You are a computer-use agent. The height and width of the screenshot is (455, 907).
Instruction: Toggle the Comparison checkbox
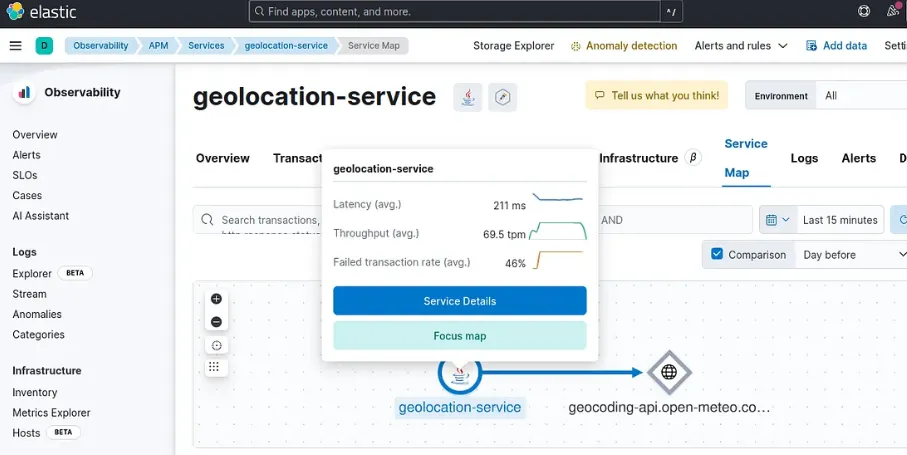(717, 254)
